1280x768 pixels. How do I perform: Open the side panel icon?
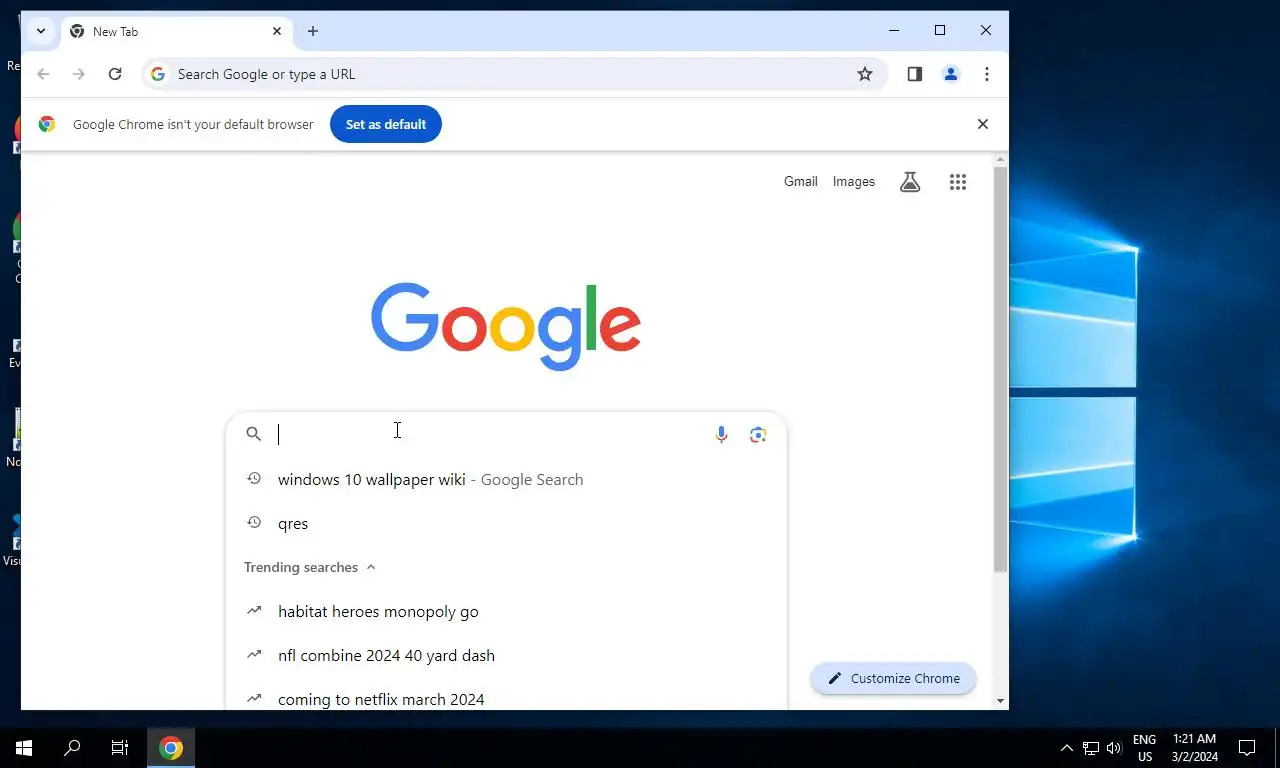click(914, 74)
